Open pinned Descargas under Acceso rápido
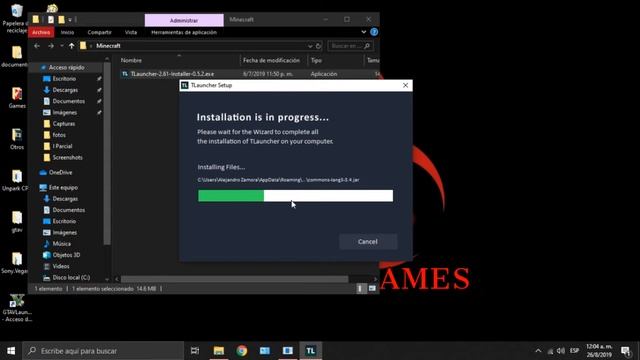This screenshot has width=640, height=360. [65, 90]
